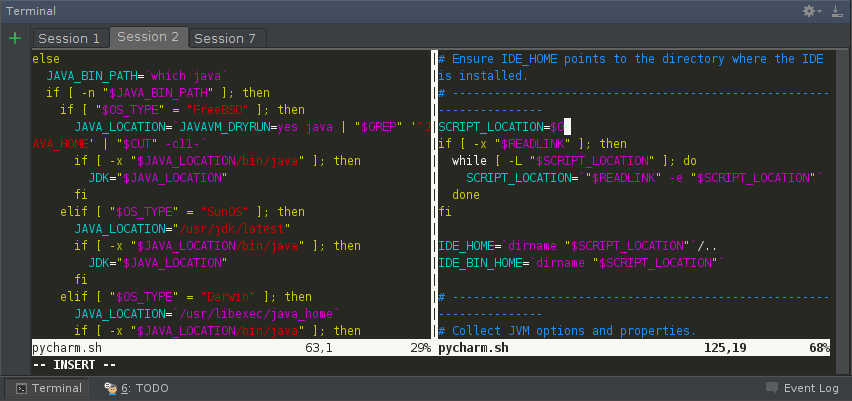
Task: Click the green plus new session icon
Action: (x=15, y=38)
